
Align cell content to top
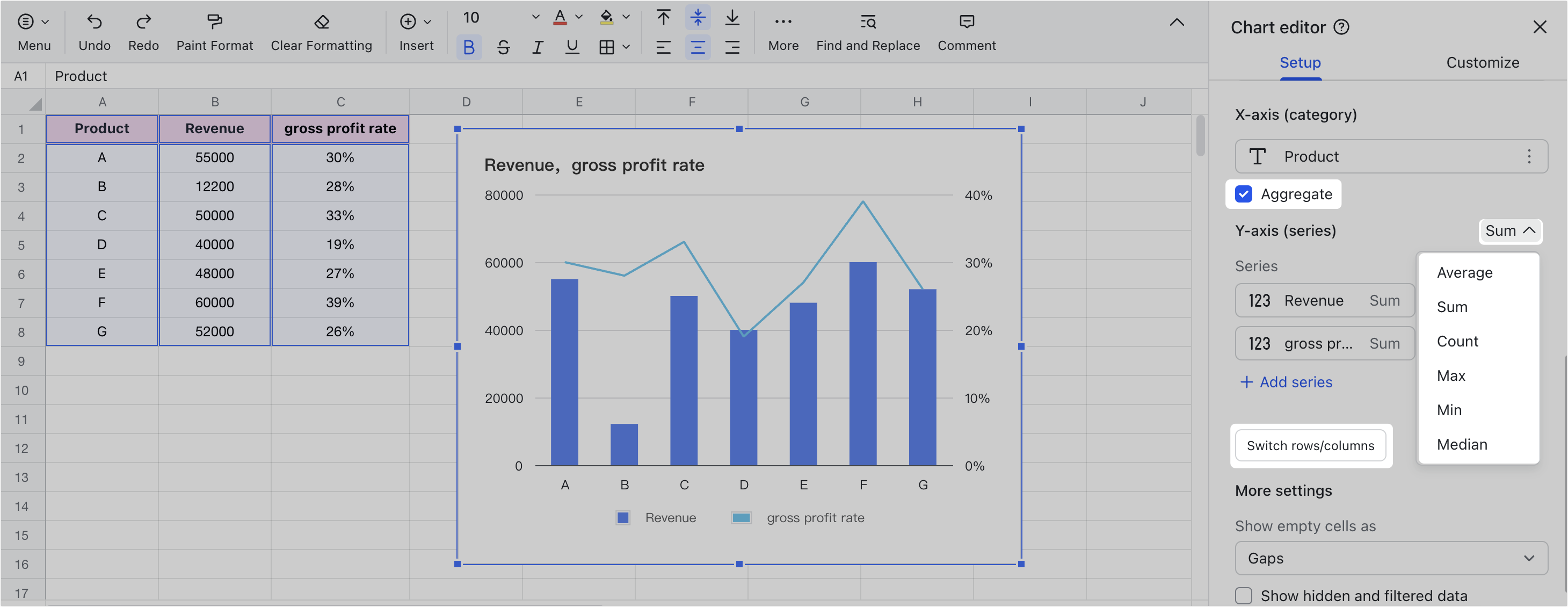coord(664,18)
